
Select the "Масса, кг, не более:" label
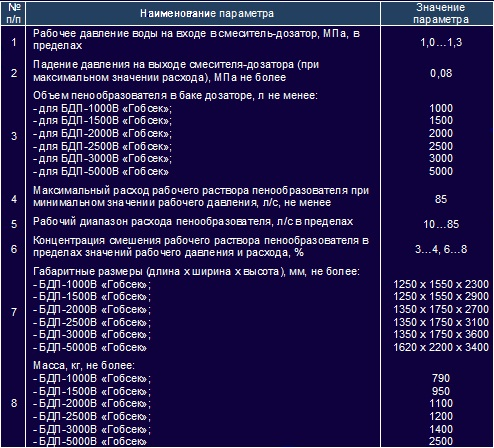(x=84, y=365)
